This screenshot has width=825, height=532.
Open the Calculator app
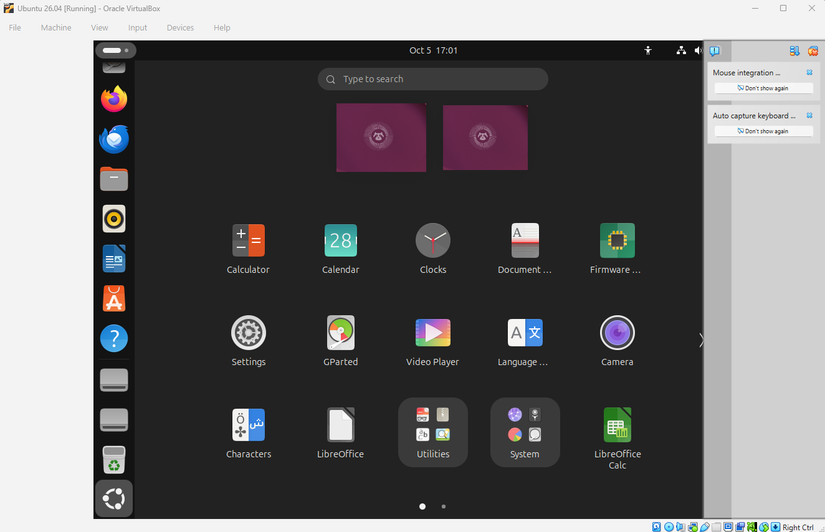coord(248,248)
